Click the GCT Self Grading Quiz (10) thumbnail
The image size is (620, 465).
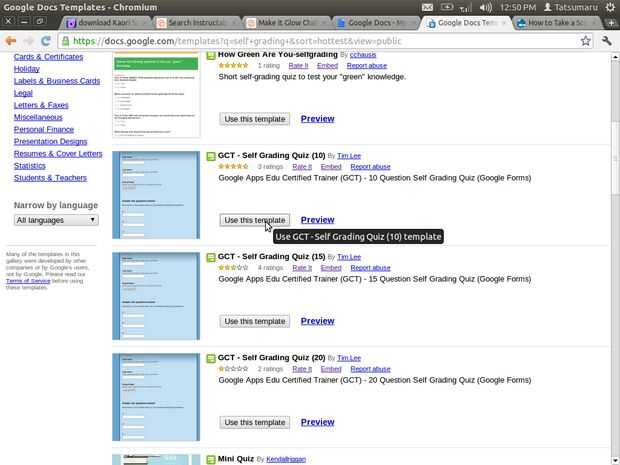[x=156, y=195]
